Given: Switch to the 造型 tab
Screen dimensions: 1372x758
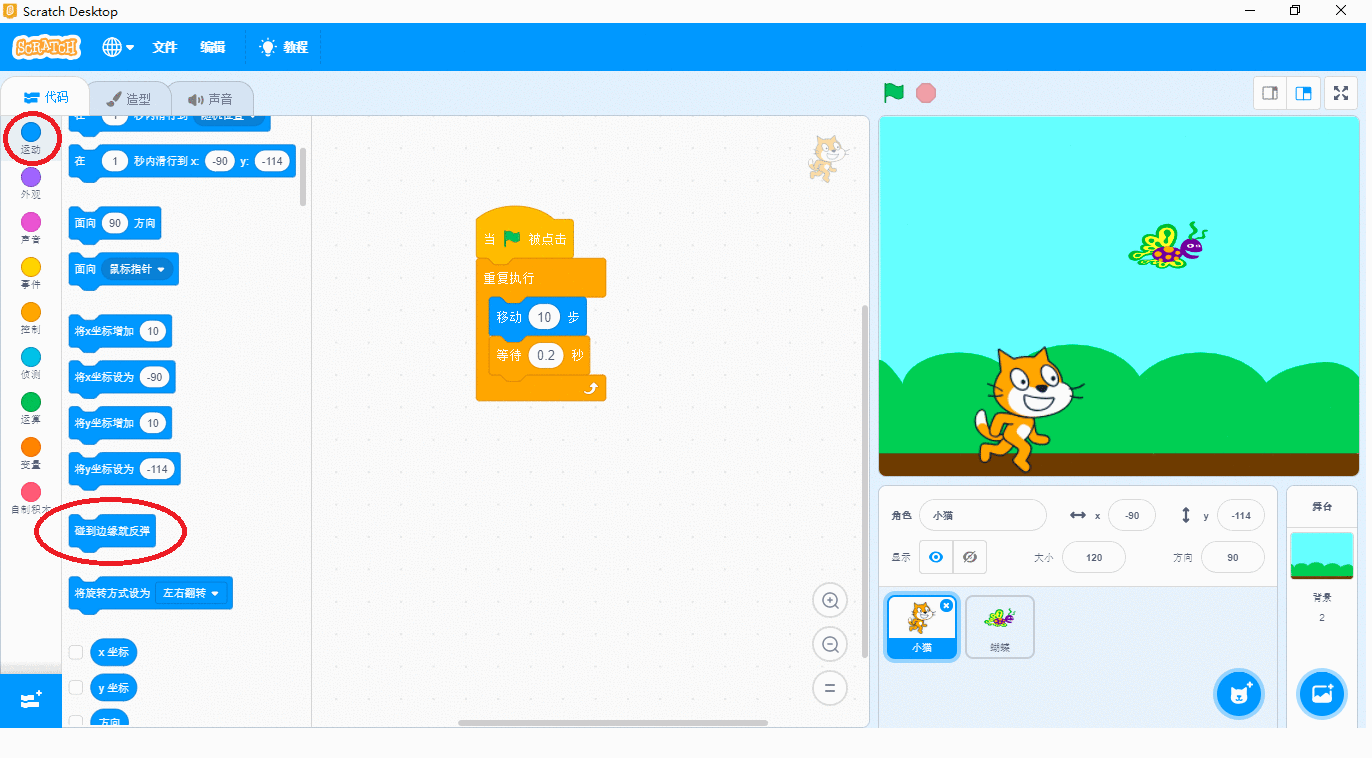Looking at the screenshot, I should [x=128, y=99].
